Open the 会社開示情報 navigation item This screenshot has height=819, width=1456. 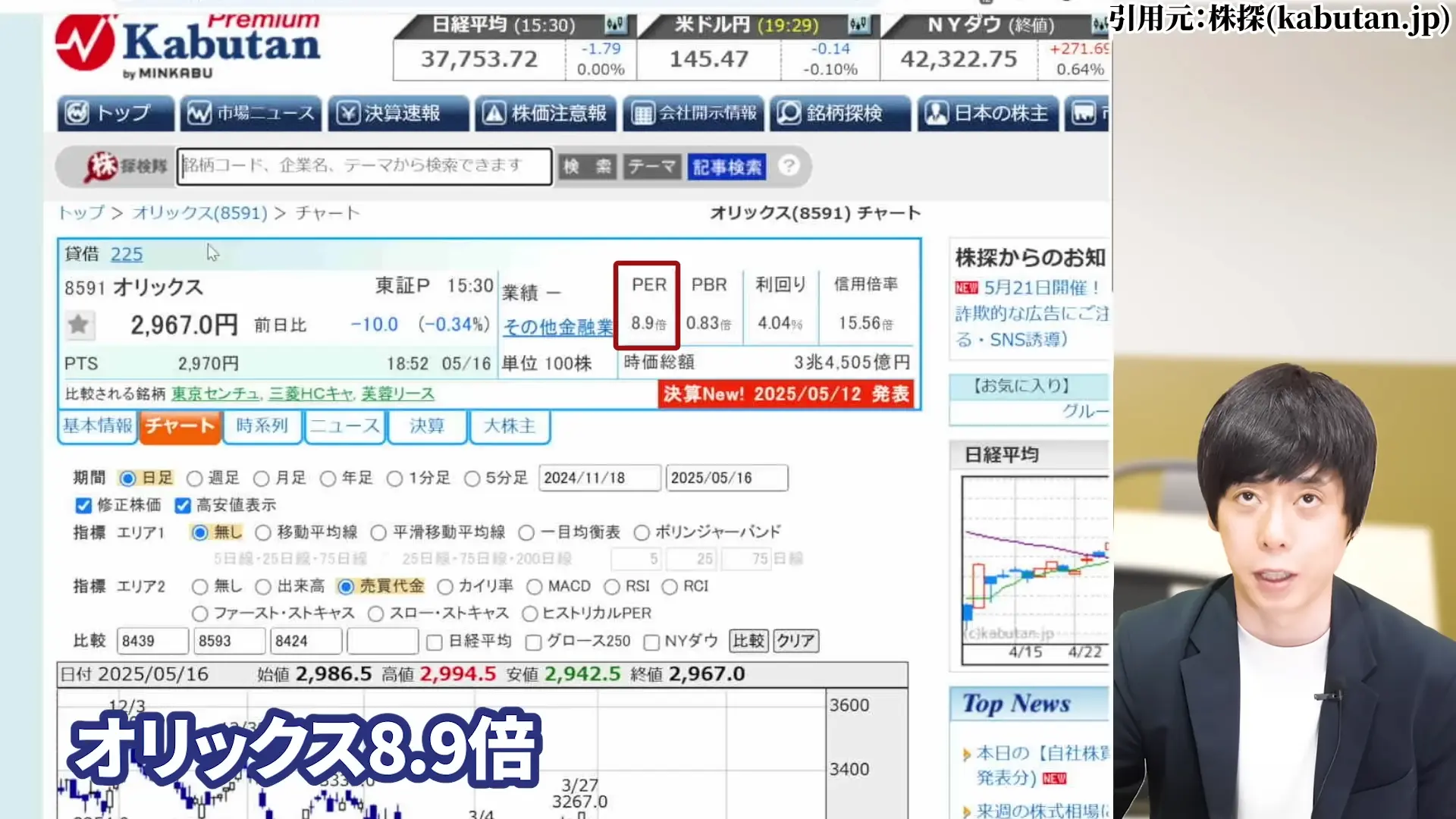tap(694, 114)
